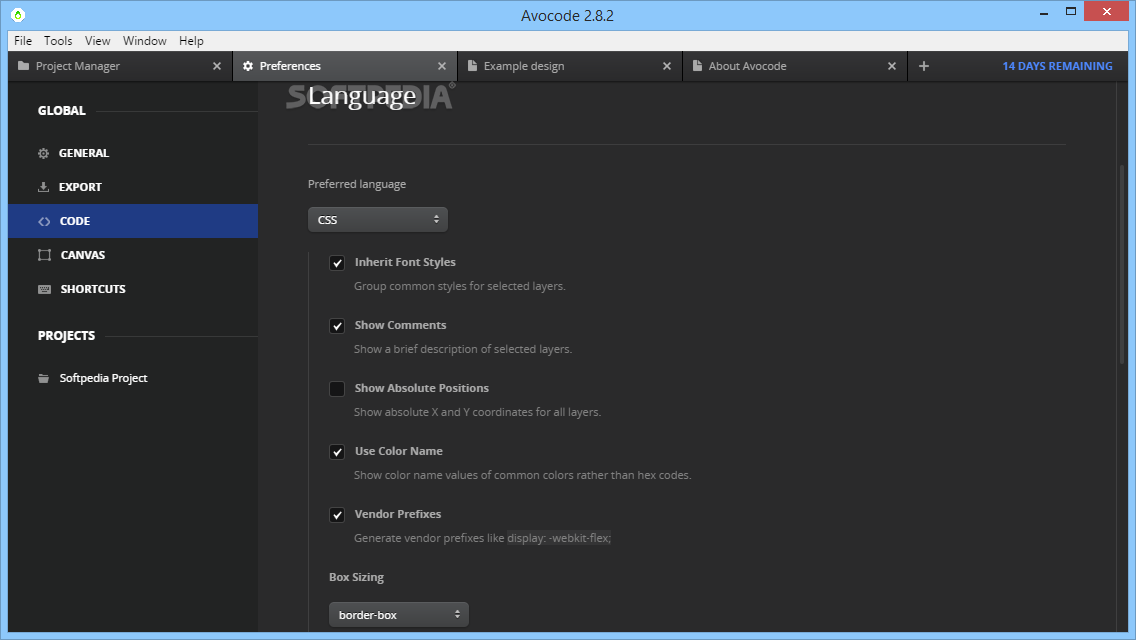The height and width of the screenshot is (640, 1136).
Task: Open the File menu
Action: pos(23,41)
